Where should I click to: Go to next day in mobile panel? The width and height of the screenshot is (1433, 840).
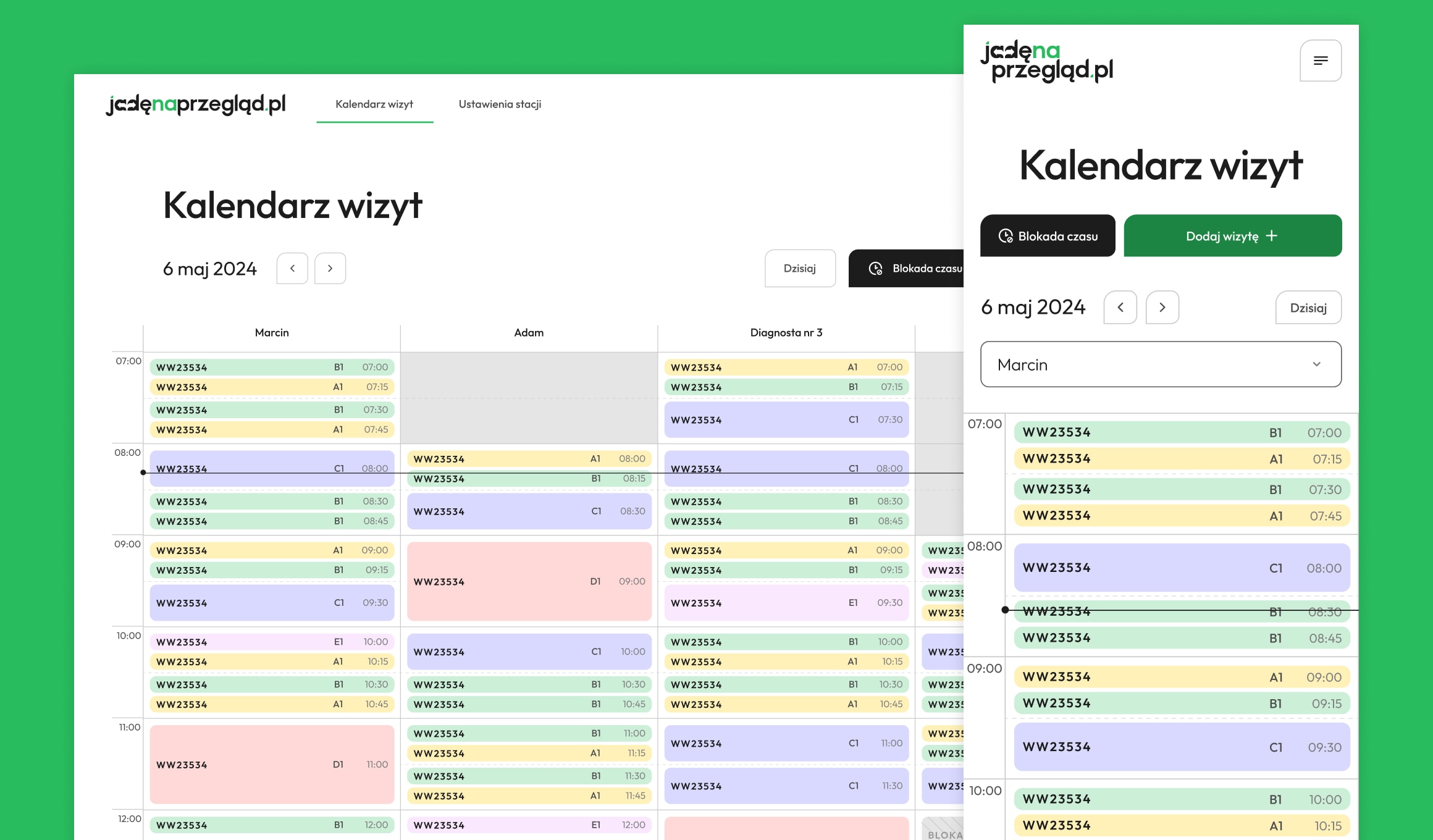point(1162,307)
